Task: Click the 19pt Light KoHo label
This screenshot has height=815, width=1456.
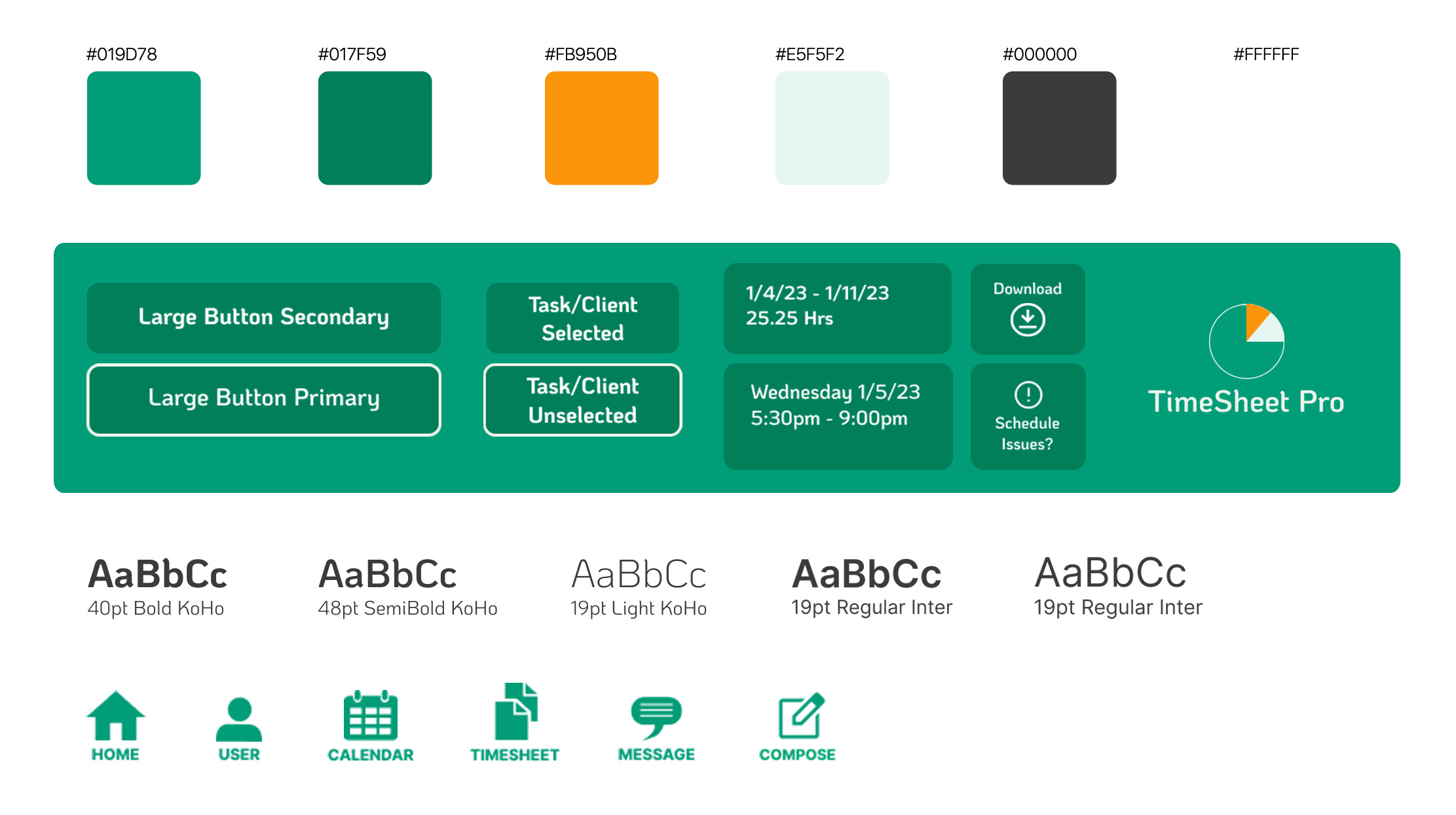Action: point(639,609)
